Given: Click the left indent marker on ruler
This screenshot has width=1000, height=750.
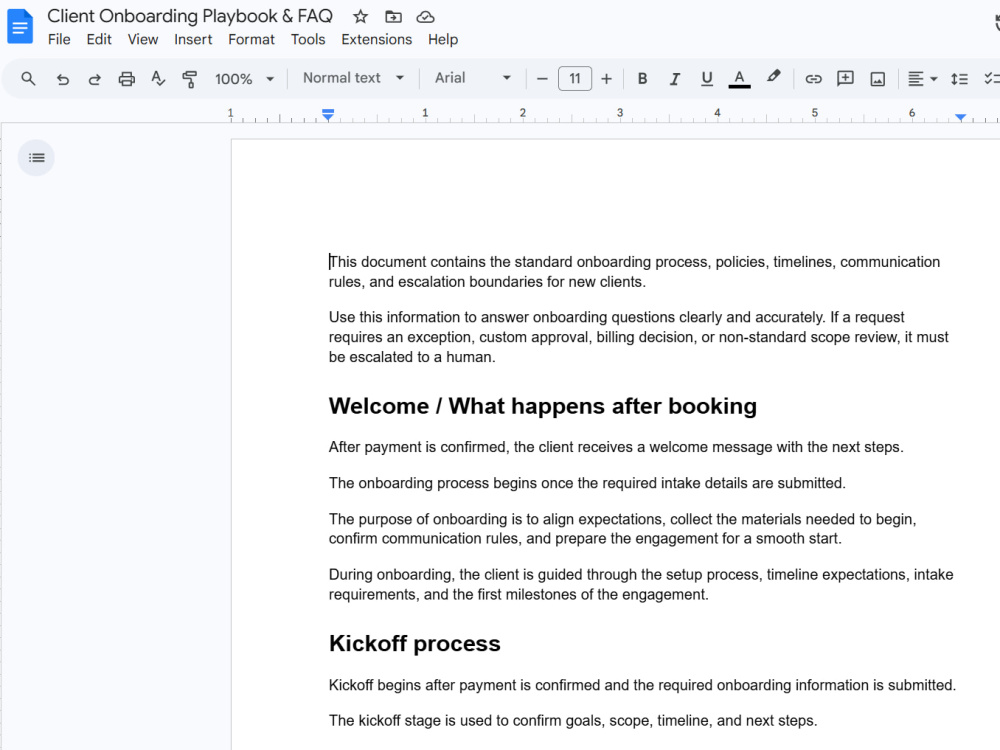Looking at the screenshot, I should [328, 115].
